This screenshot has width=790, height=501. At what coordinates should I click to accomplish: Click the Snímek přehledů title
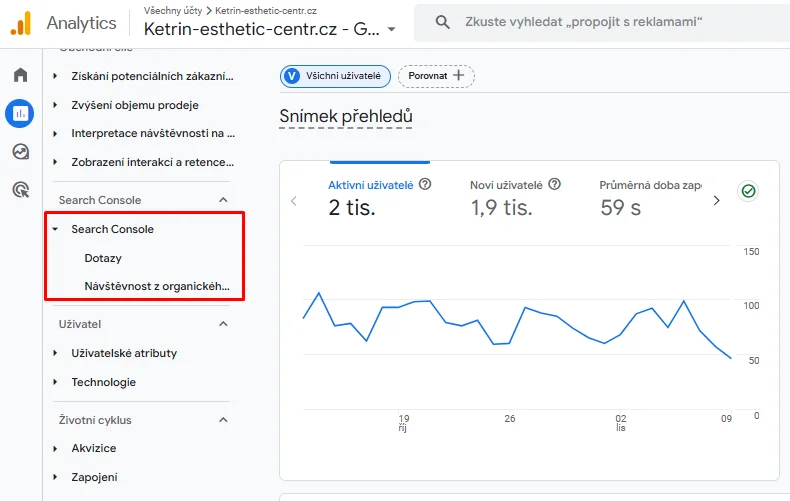point(346,116)
